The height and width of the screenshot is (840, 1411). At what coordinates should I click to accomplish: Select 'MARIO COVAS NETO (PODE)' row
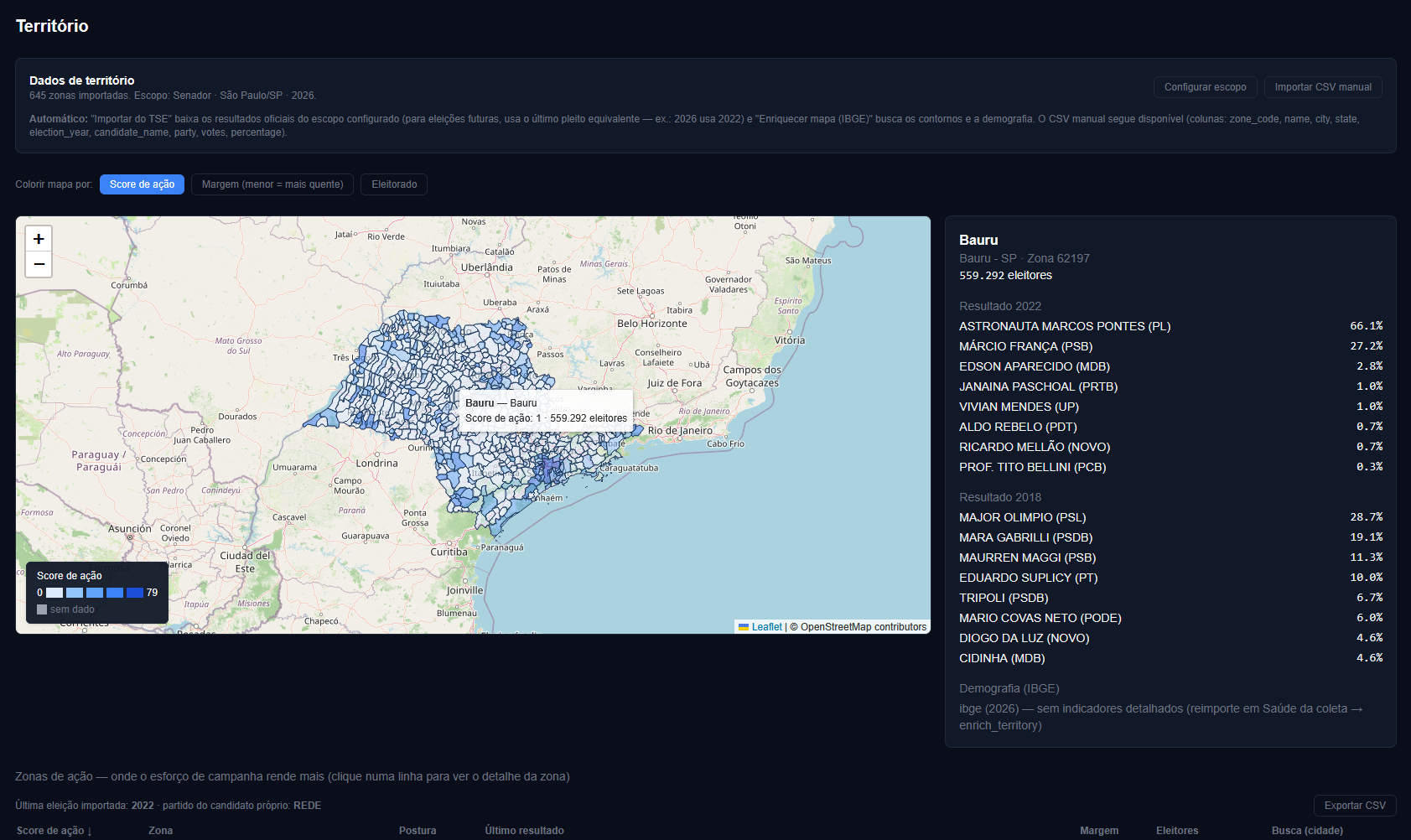click(x=1170, y=618)
